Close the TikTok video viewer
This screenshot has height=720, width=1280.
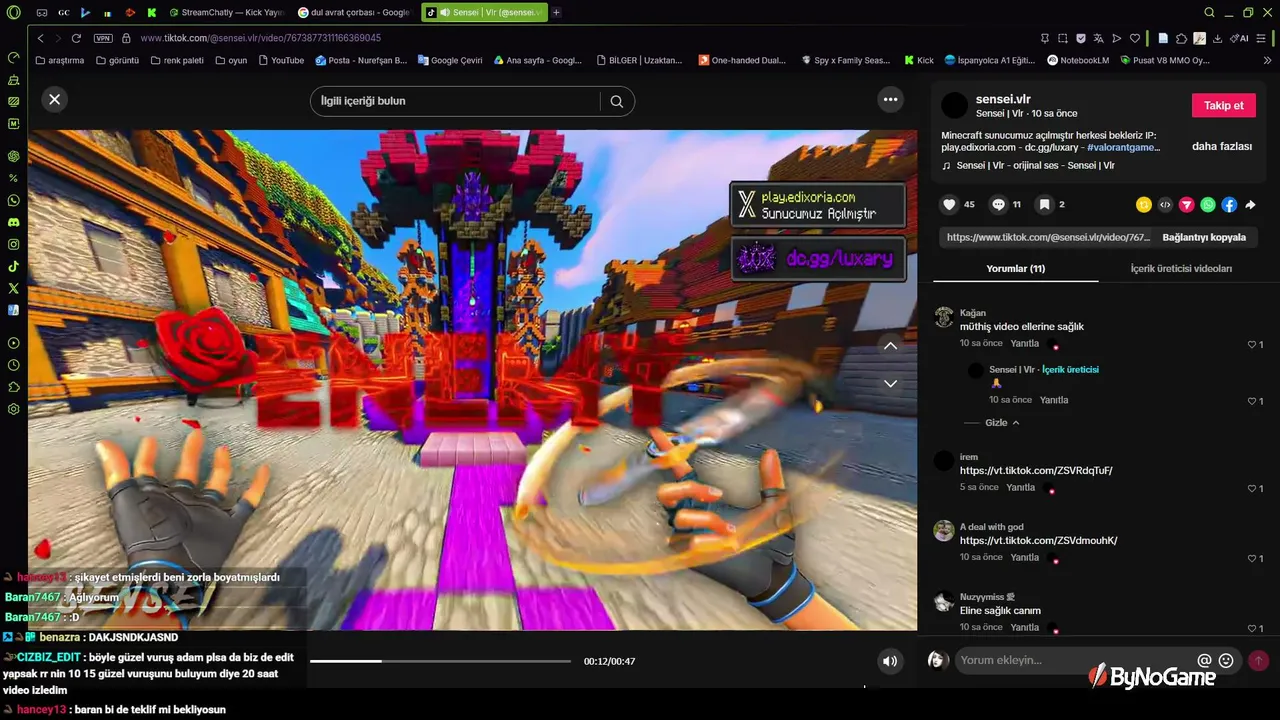(x=55, y=99)
